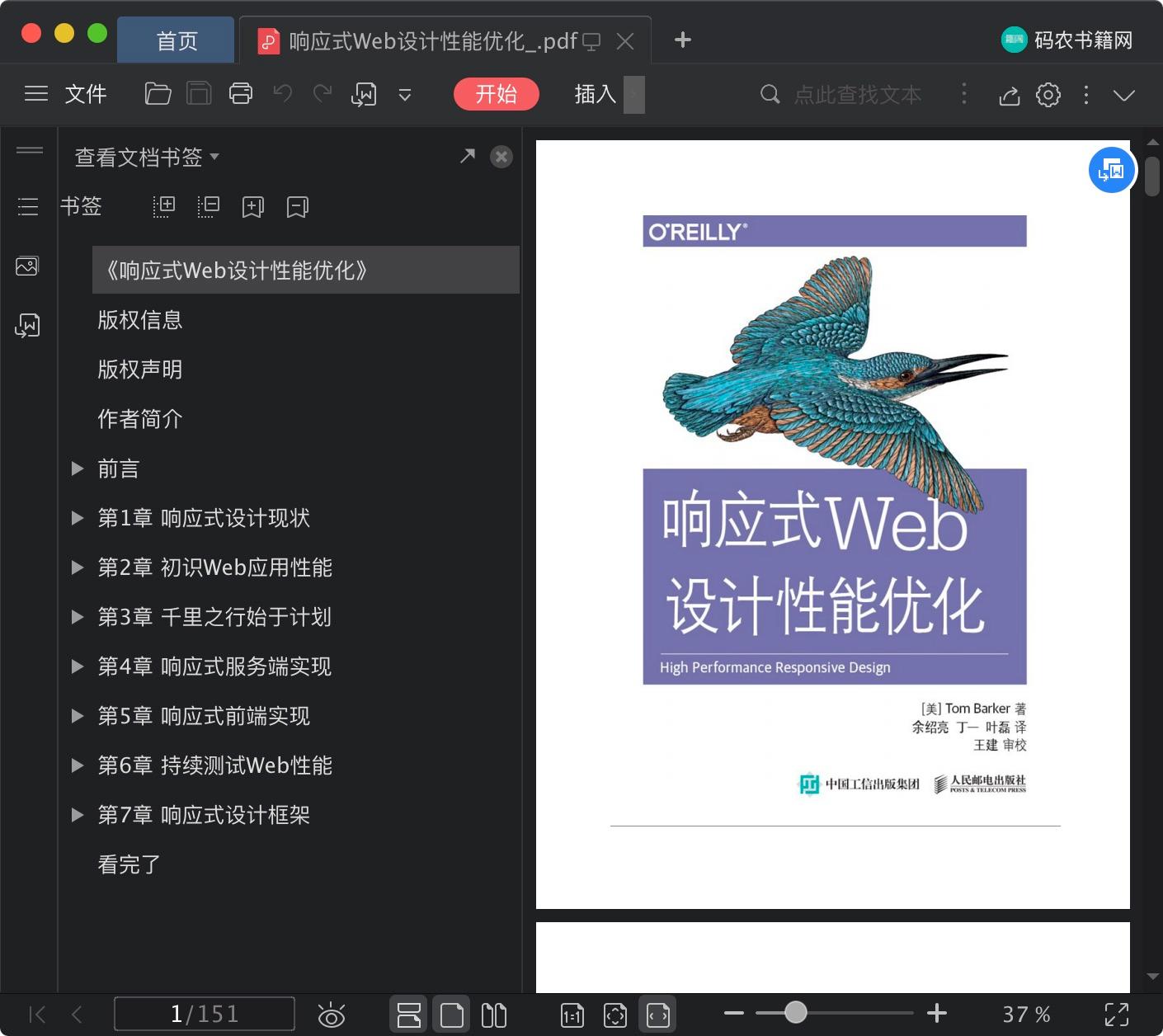Click the zoom slider handle
This screenshot has width=1163, height=1036.
click(796, 1012)
